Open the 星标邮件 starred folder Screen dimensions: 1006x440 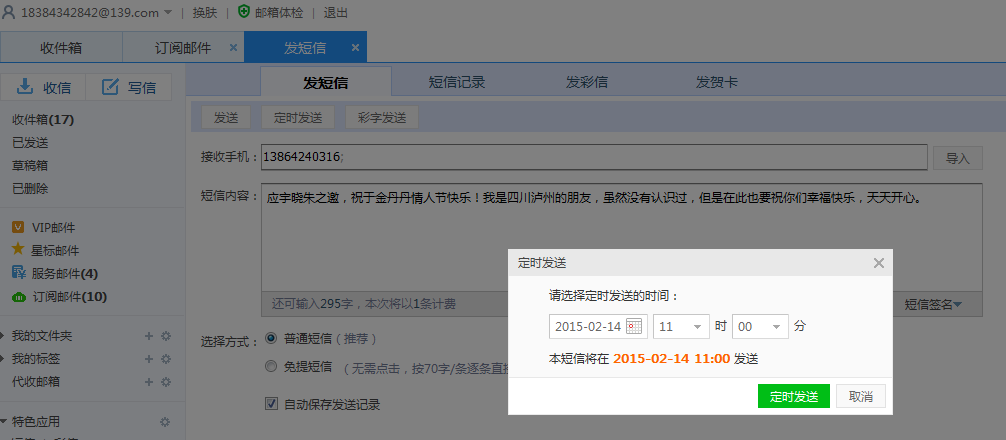coord(55,250)
